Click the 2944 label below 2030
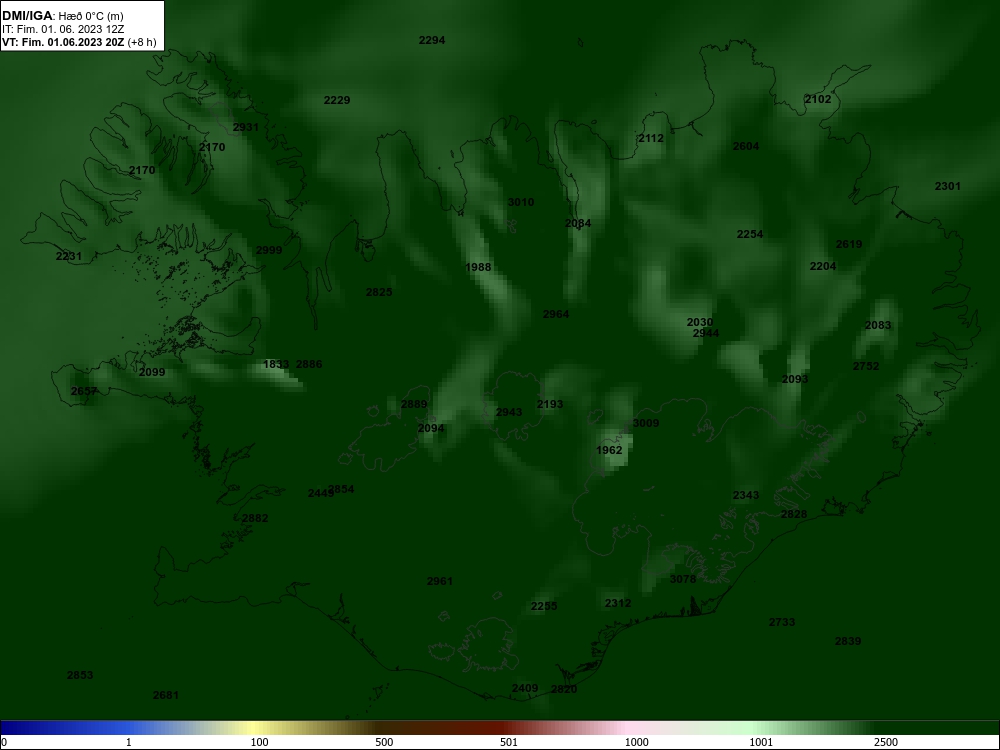Image resolution: width=1000 pixels, height=750 pixels. point(706,333)
